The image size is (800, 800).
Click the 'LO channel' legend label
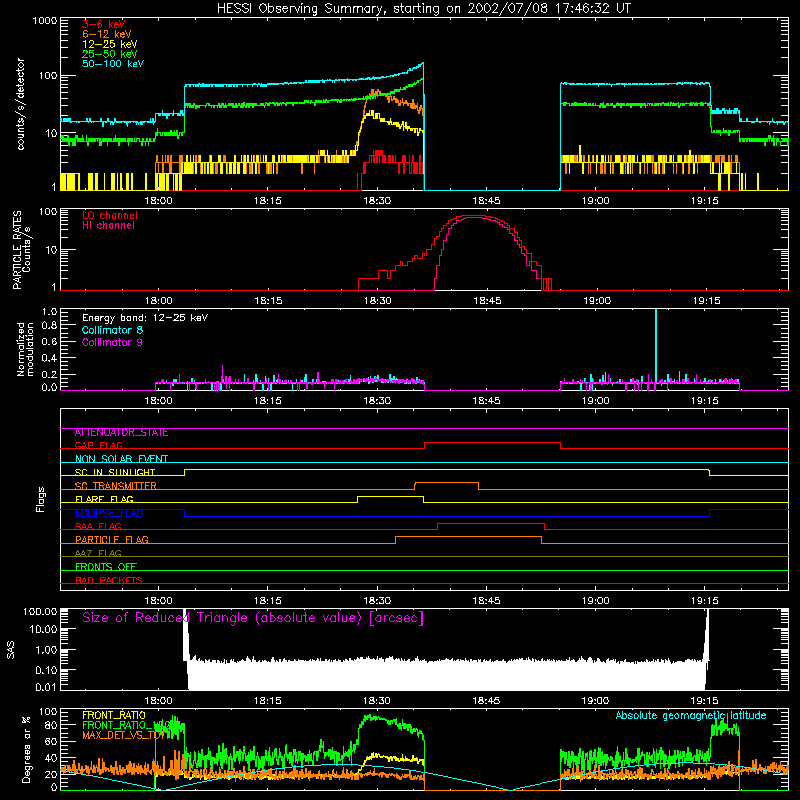(x=110, y=215)
